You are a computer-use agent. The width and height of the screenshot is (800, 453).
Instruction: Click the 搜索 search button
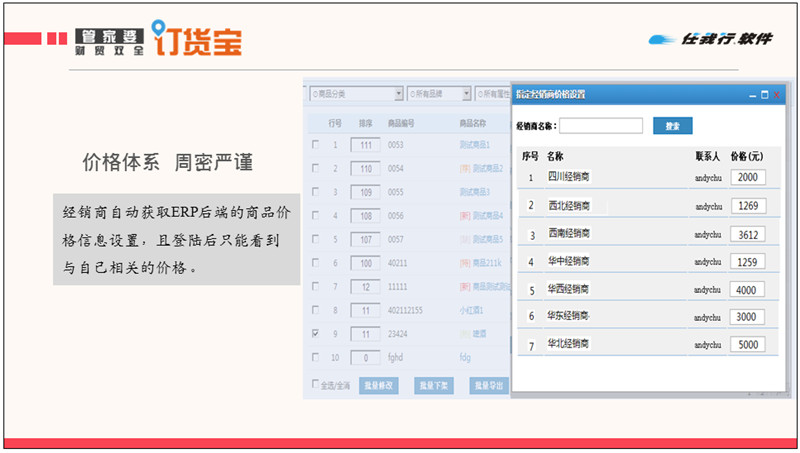672,126
